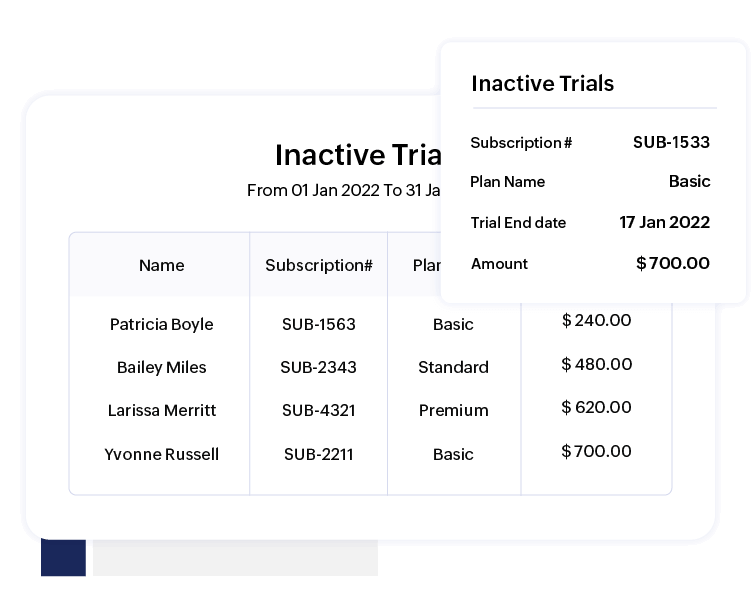Click subscription number SUB-2343

point(319,367)
